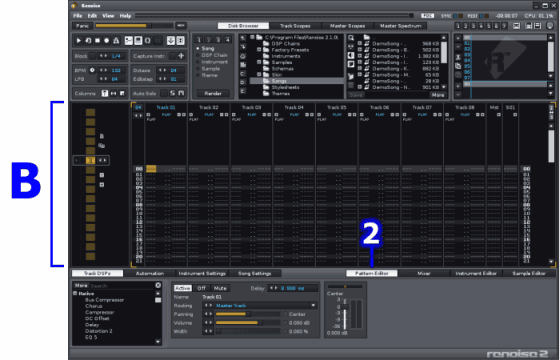The width and height of the screenshot is (560, 360).
Task: Switch to the Master Spectrum tab
Action: [x=400, y=26]
